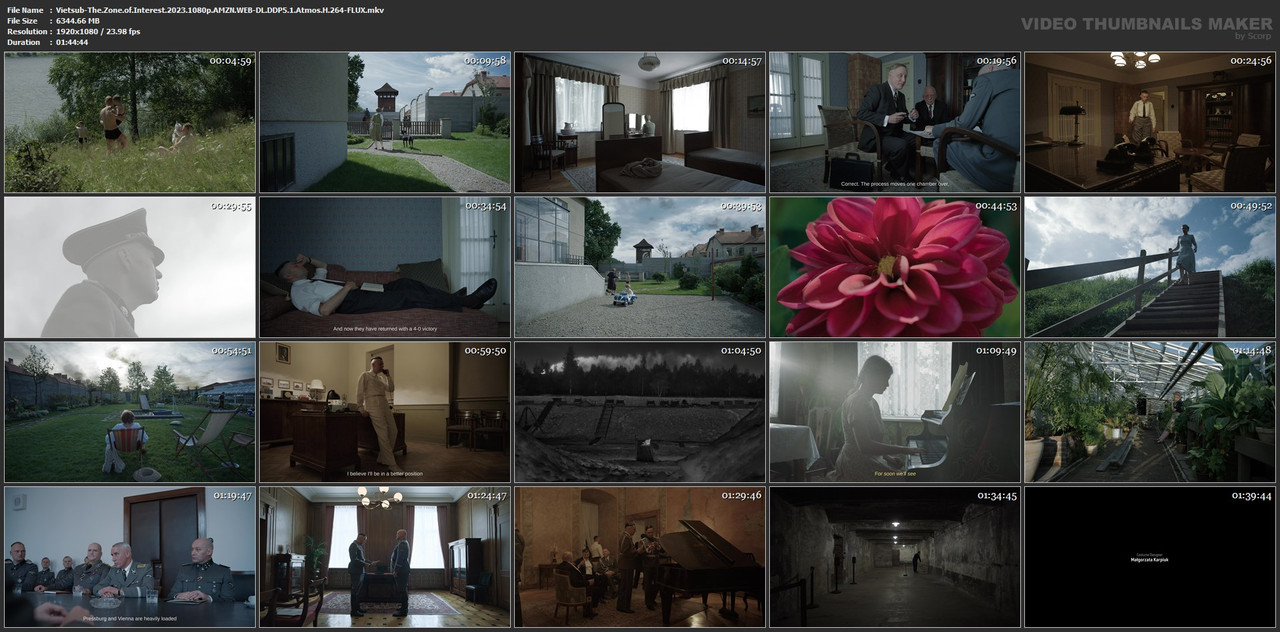The height and width of the screenshot is (632, 1280).
Task: Open the dark corridor thumbnail at 01:34:45
Action: point(895,557)
